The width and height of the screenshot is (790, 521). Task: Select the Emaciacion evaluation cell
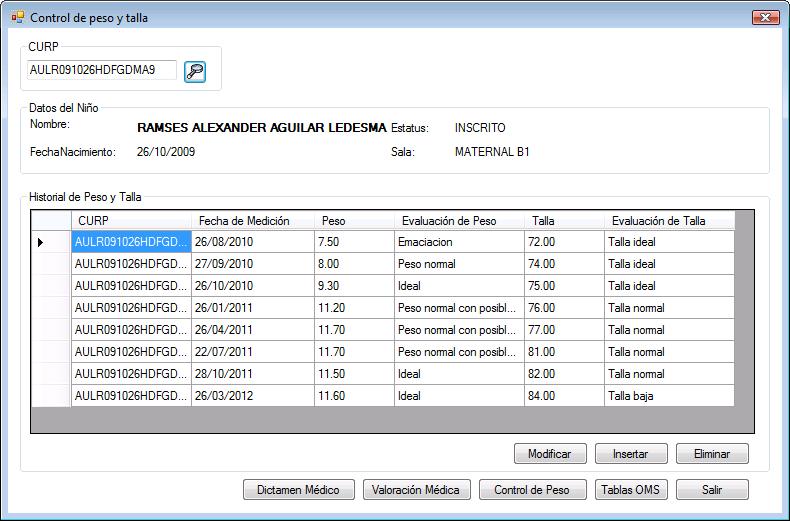tap(459, 242)
